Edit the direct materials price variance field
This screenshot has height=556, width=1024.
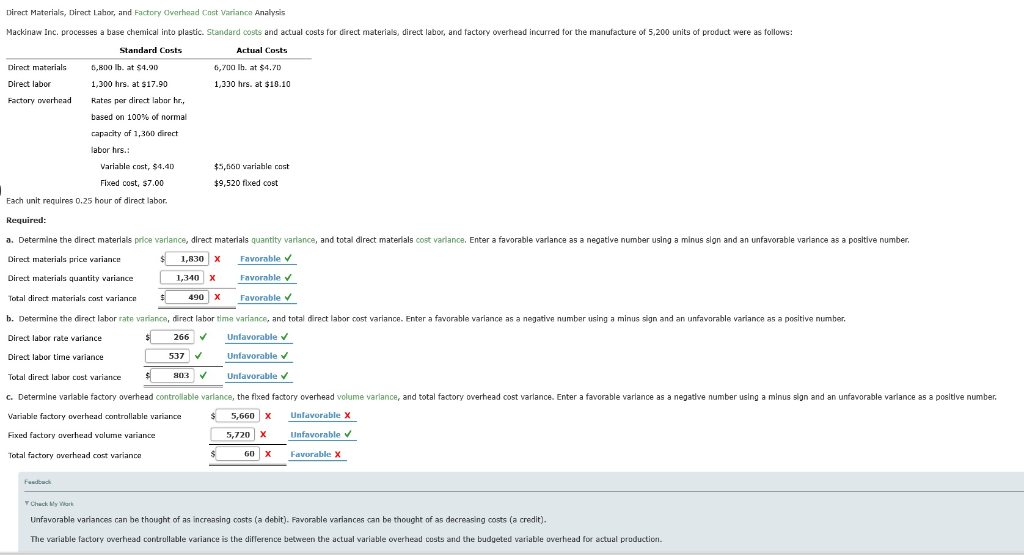(x=187, y=259)
